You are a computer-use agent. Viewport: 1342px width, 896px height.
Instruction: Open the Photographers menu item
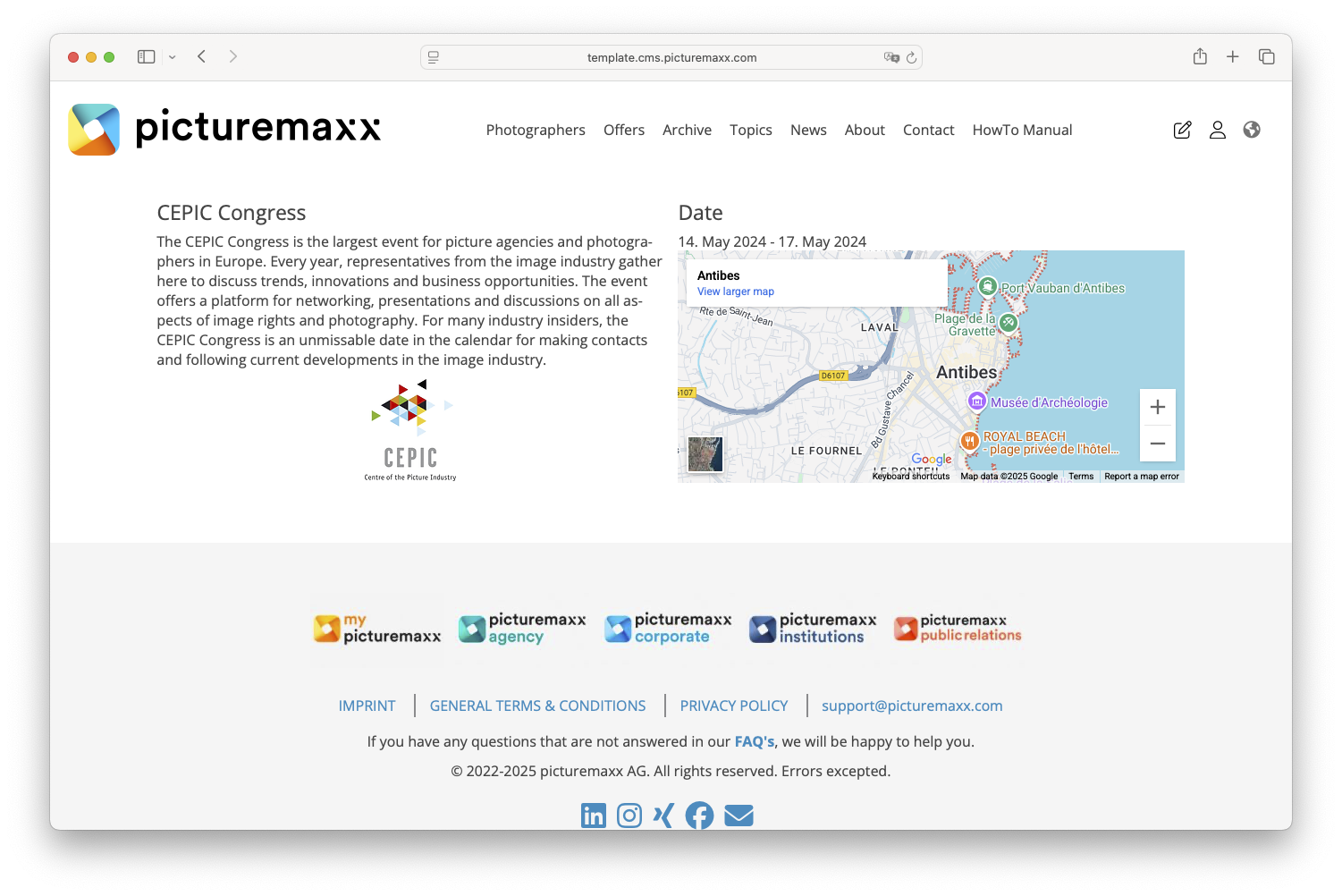pyautogui.click(x=536, y=130)
